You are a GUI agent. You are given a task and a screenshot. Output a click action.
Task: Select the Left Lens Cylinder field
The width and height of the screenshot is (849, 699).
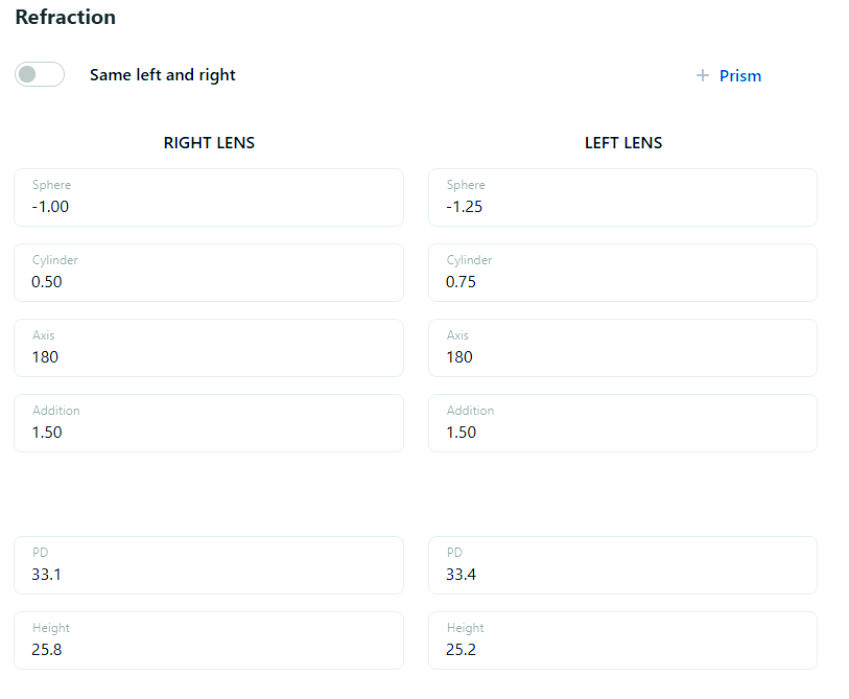[x=622, y=273]
